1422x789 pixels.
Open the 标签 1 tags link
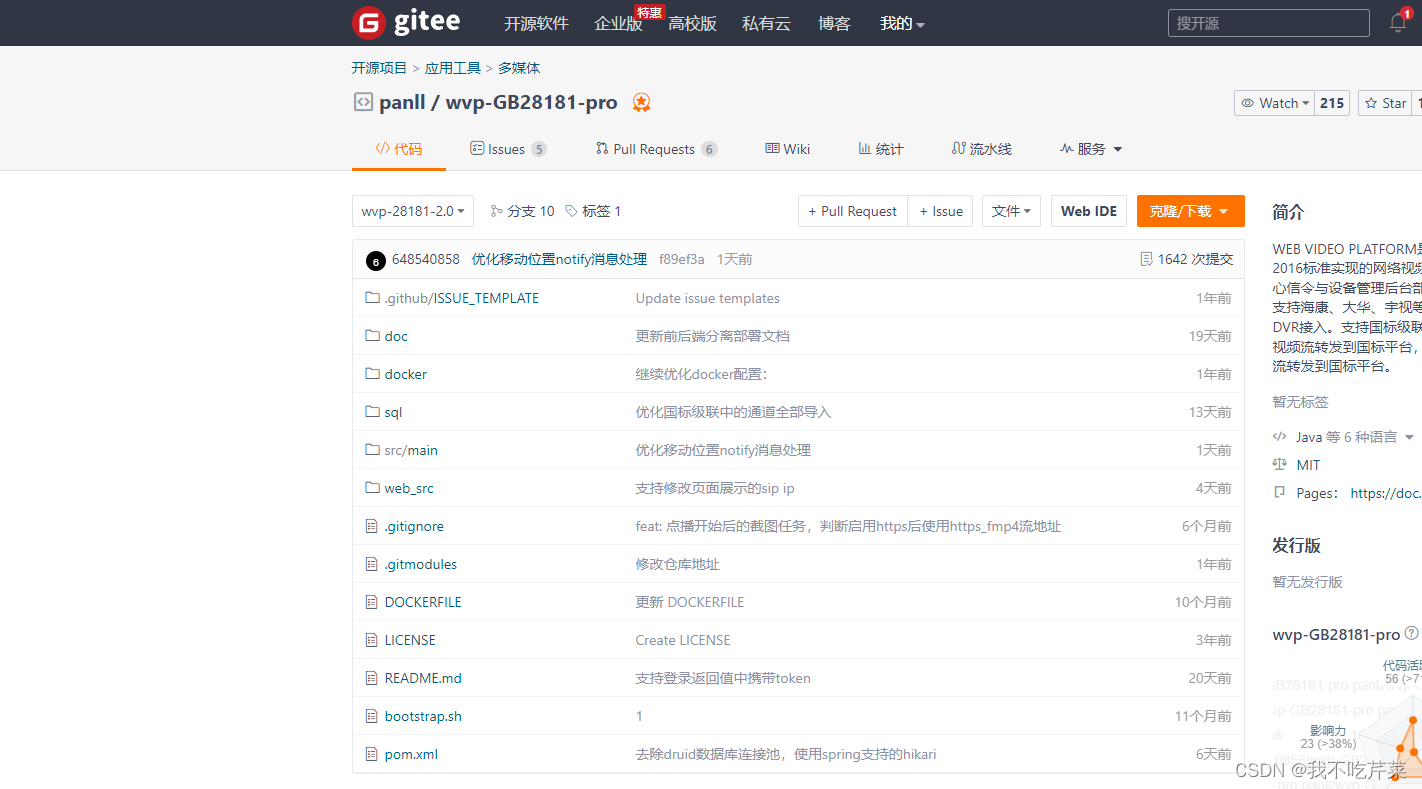(593, 211)
